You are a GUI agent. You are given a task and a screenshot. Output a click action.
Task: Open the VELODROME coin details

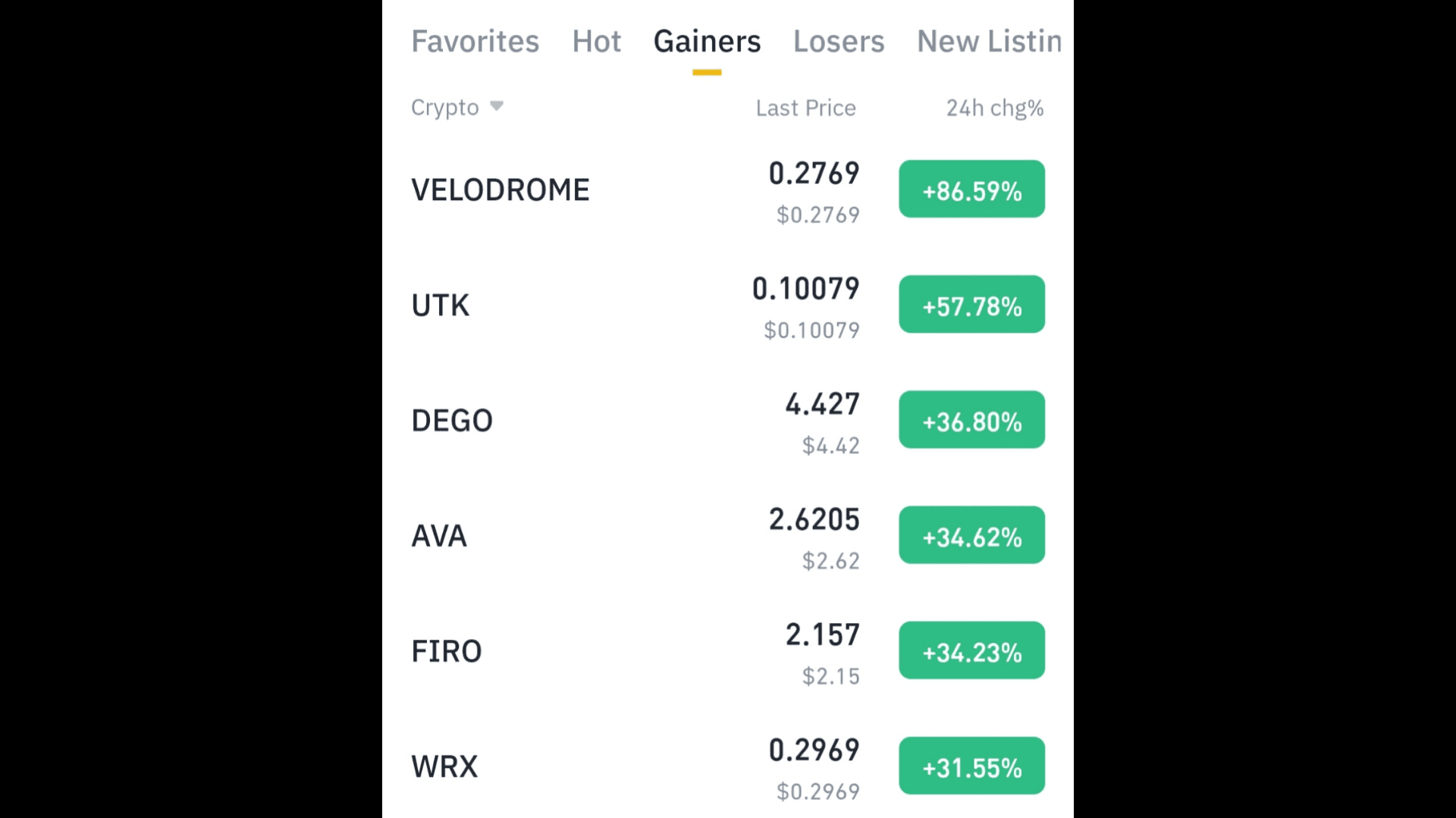[500, 189]
